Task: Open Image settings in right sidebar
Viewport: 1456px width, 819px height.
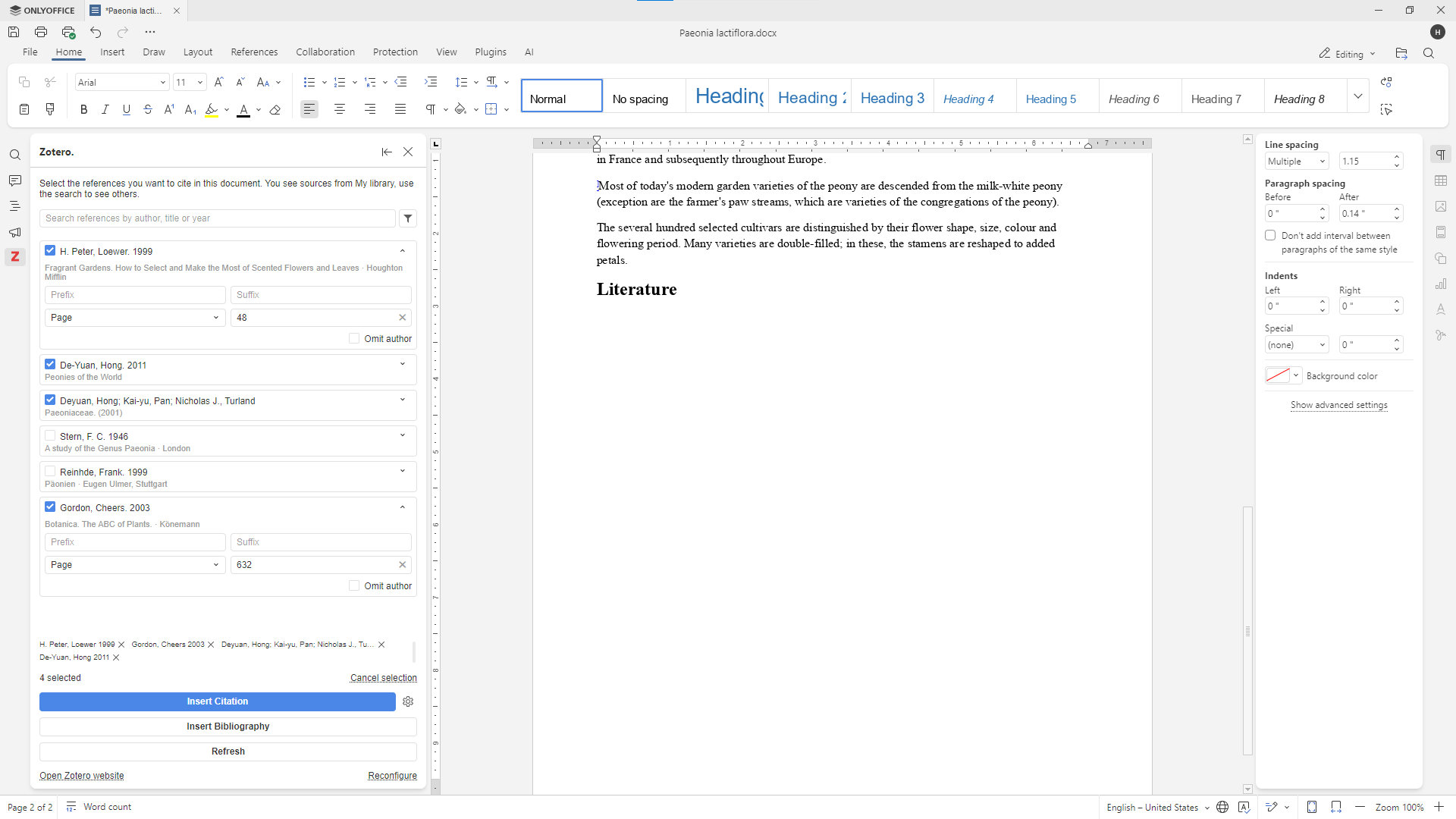Action: point(1441,206)
